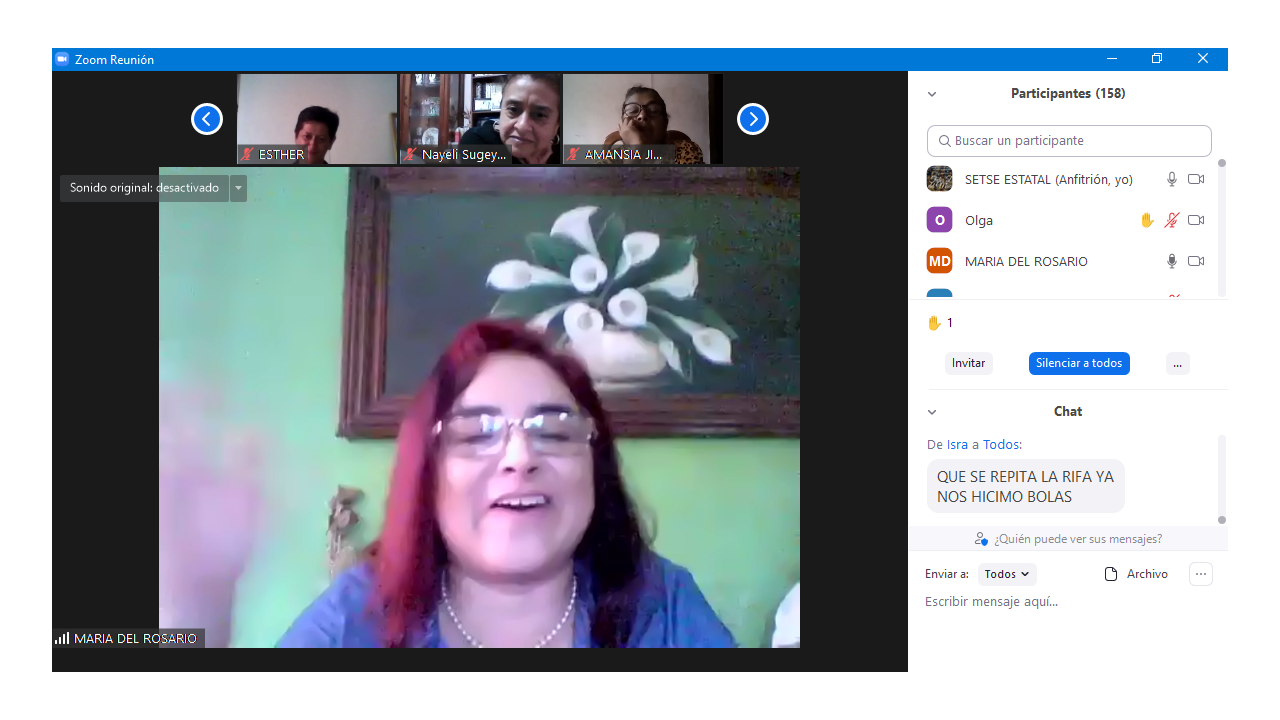This screenshot has height=720, width=1280.
Task: Open chat more options ellipsis
Action: point(1201,574)
